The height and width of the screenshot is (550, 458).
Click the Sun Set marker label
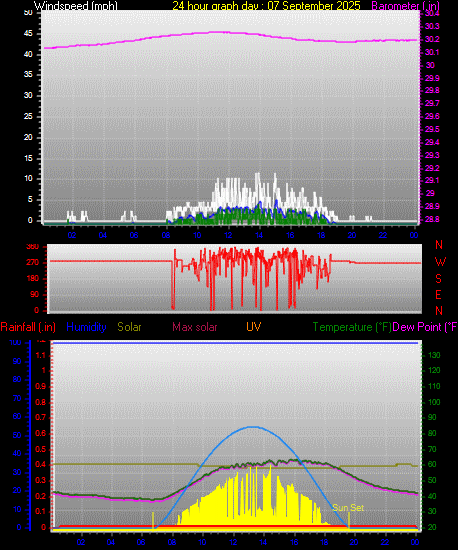348,508
